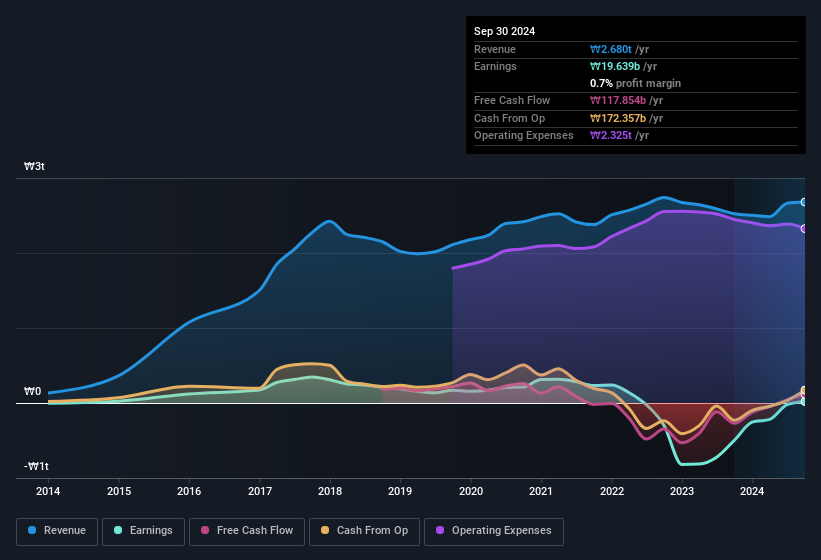The image size is (821, 560).
Task: Click the 2020 x-axis label
Action: tap(471, 491)
